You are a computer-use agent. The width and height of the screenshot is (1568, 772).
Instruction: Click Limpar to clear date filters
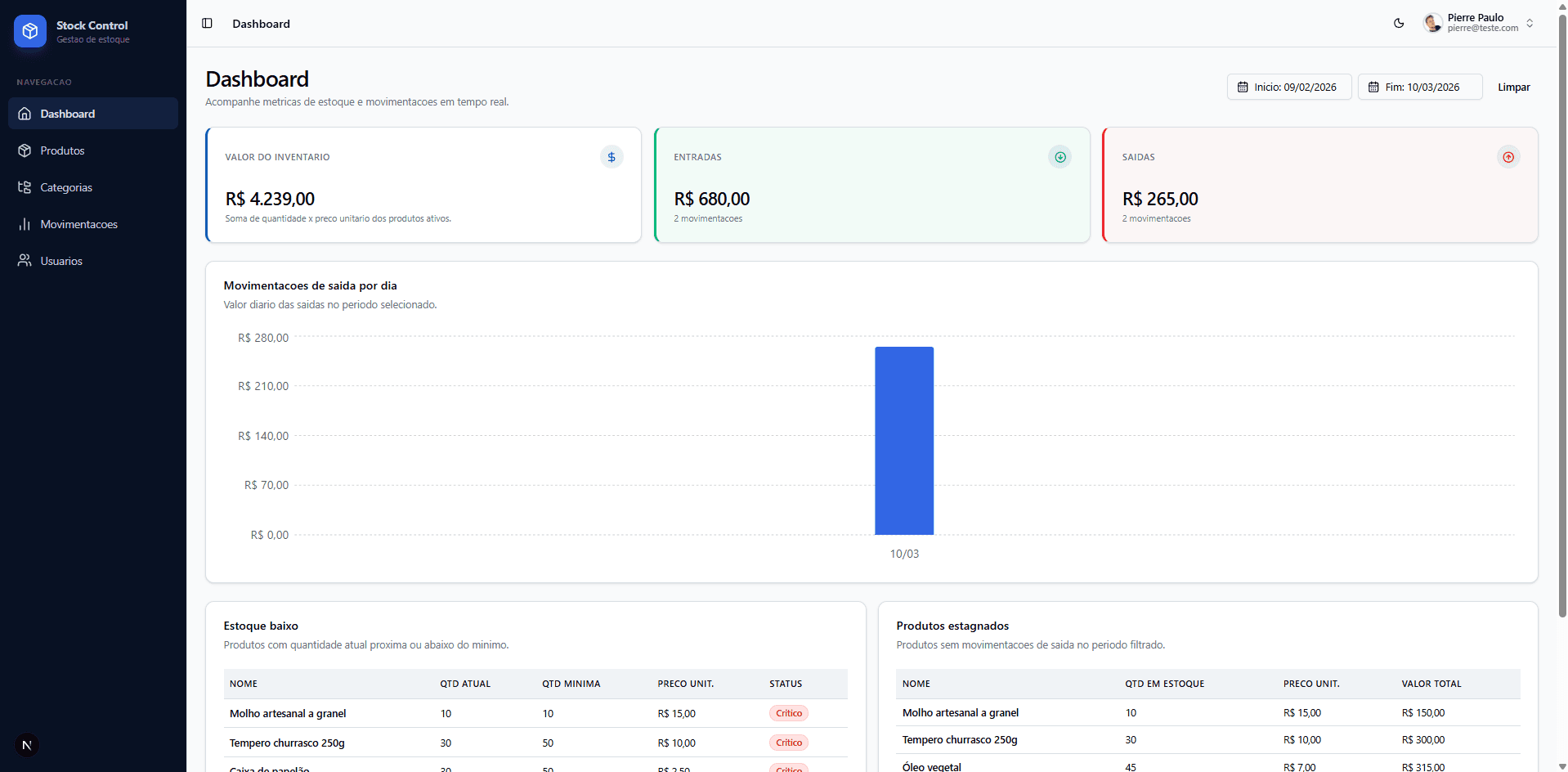pos(1513,87)
